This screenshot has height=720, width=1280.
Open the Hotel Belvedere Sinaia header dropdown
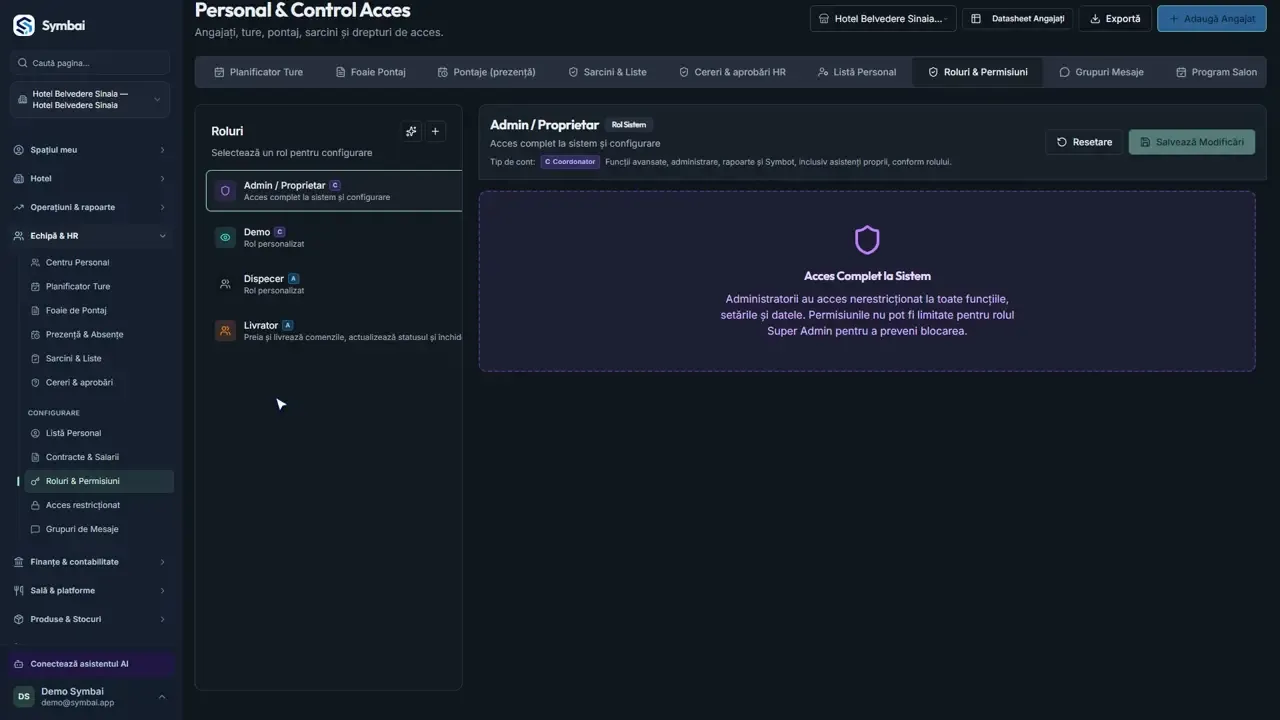pyautogui.click(x=883, y=19)
